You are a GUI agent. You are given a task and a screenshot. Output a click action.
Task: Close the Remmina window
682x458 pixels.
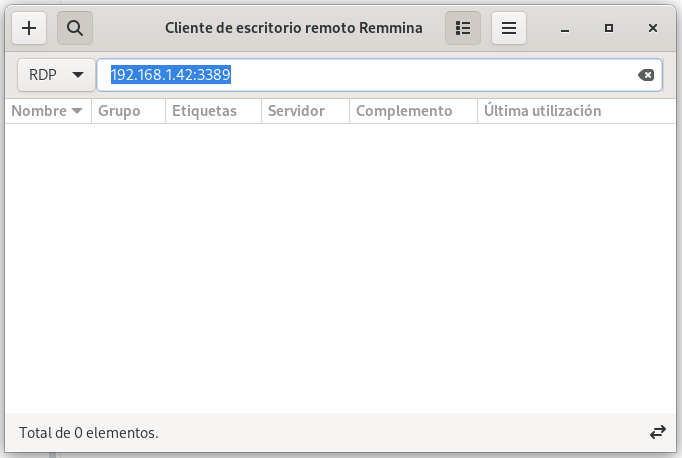[x=652, y=29]
